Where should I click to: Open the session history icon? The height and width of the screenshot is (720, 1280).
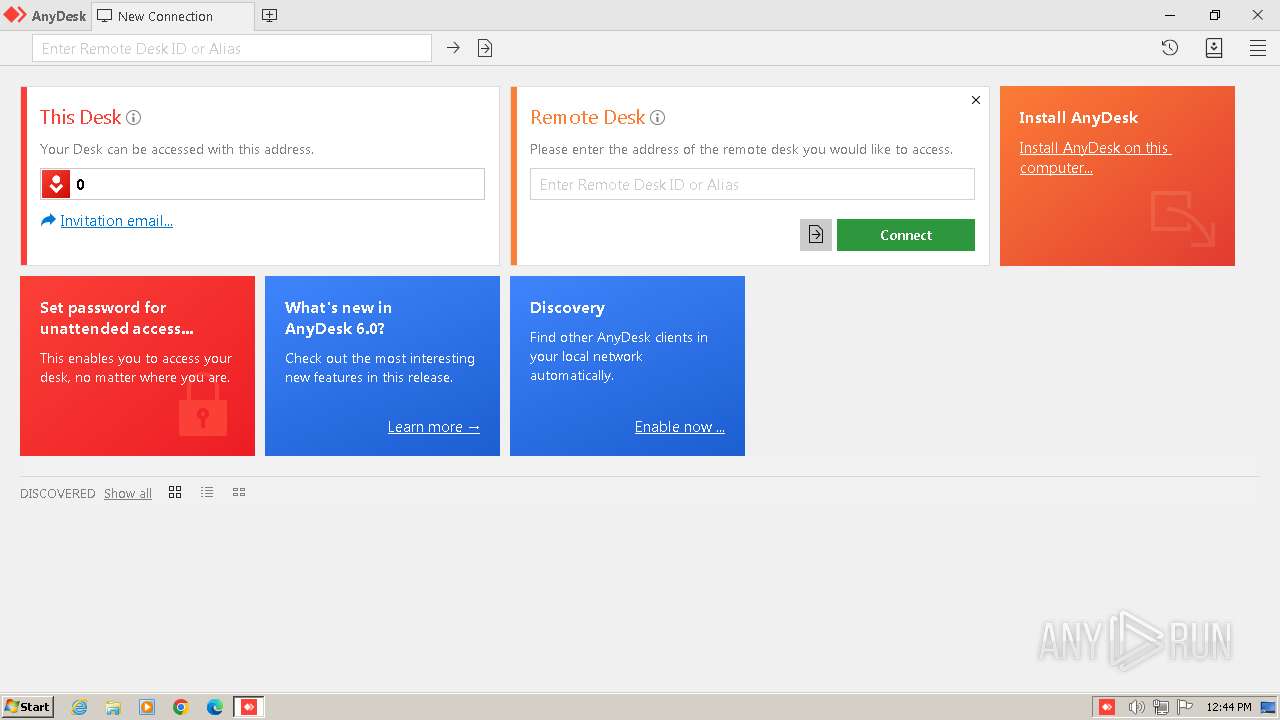(x=1170, y=48)
